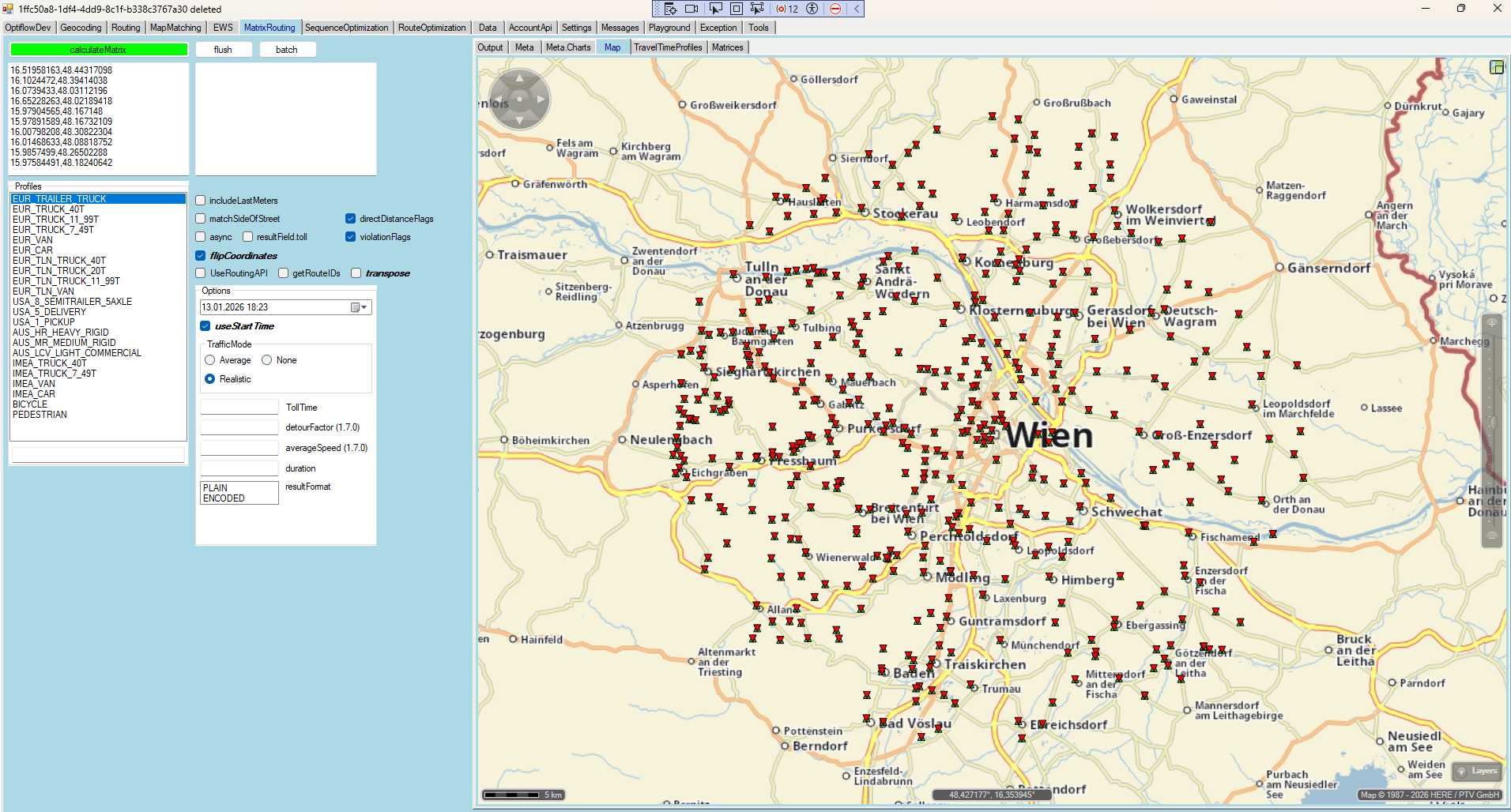Pan the map right with the arrow
The image size is (1511, 812).
(x=541, y=100)
